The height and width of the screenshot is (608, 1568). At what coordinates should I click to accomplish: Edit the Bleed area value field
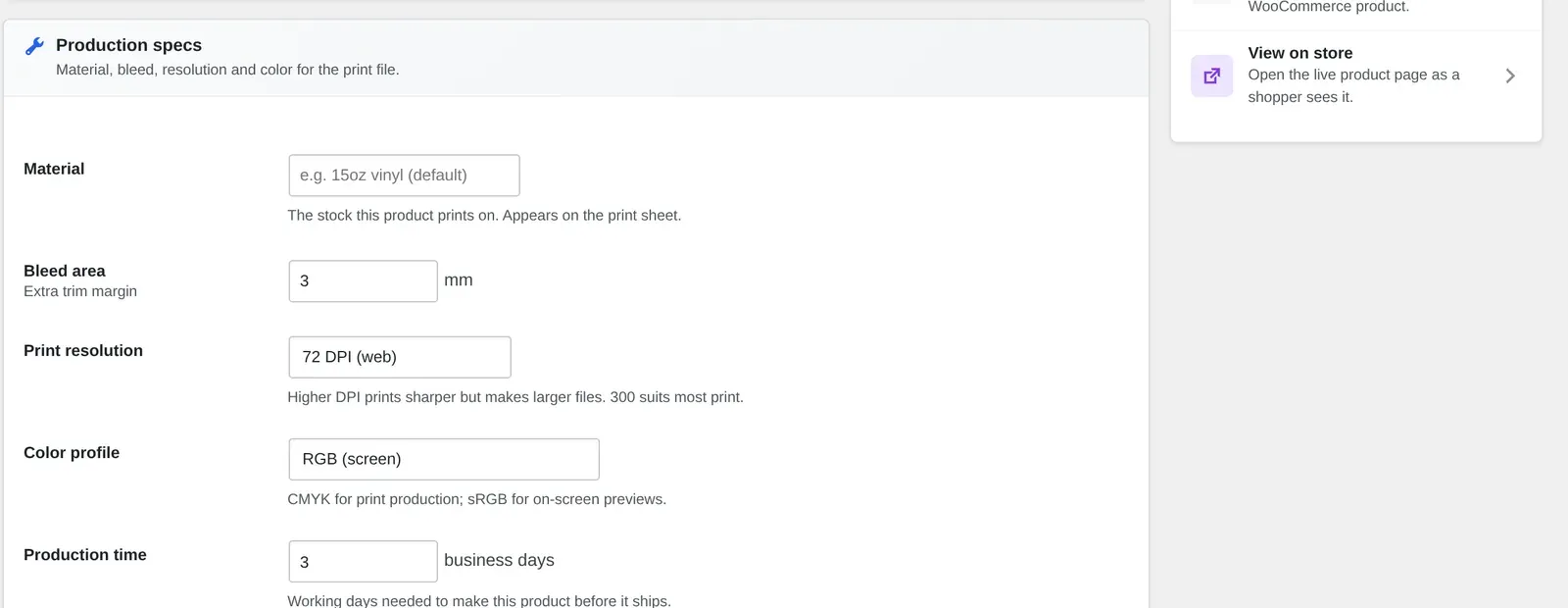[x=363, y=281]
